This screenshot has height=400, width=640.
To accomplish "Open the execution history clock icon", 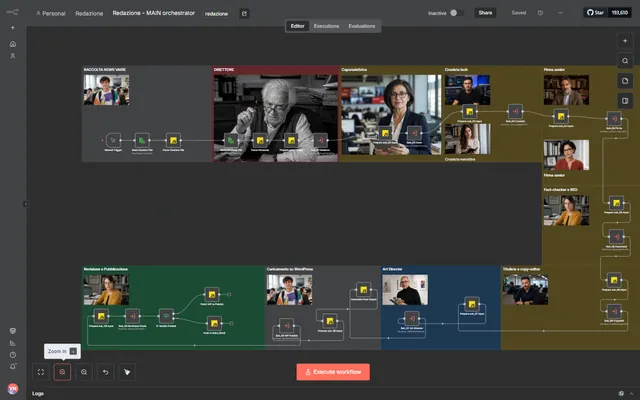I will pyautogui.click(x=540, y=13).
